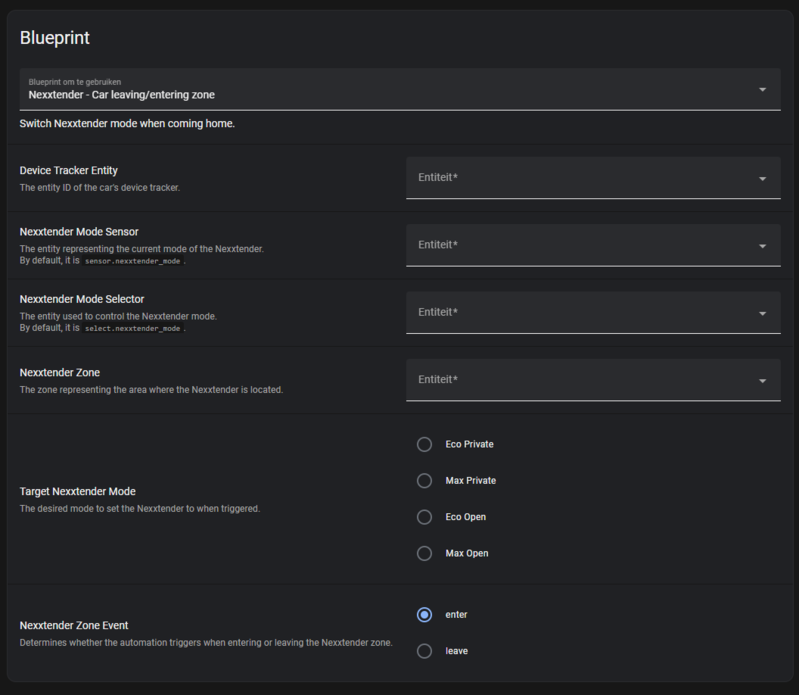The height and width of the screenshot is (695, 799).
Task: Select the enter zone event
Action: pyautogui.click(x=424, y=614)
